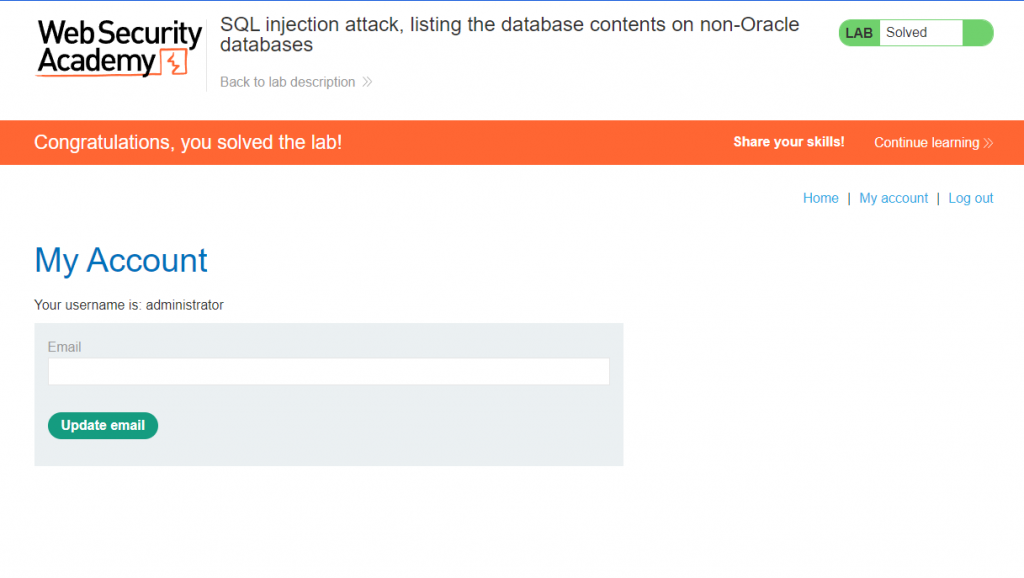
Task: Select Log out in the navigation
Action: click(970, 198)
